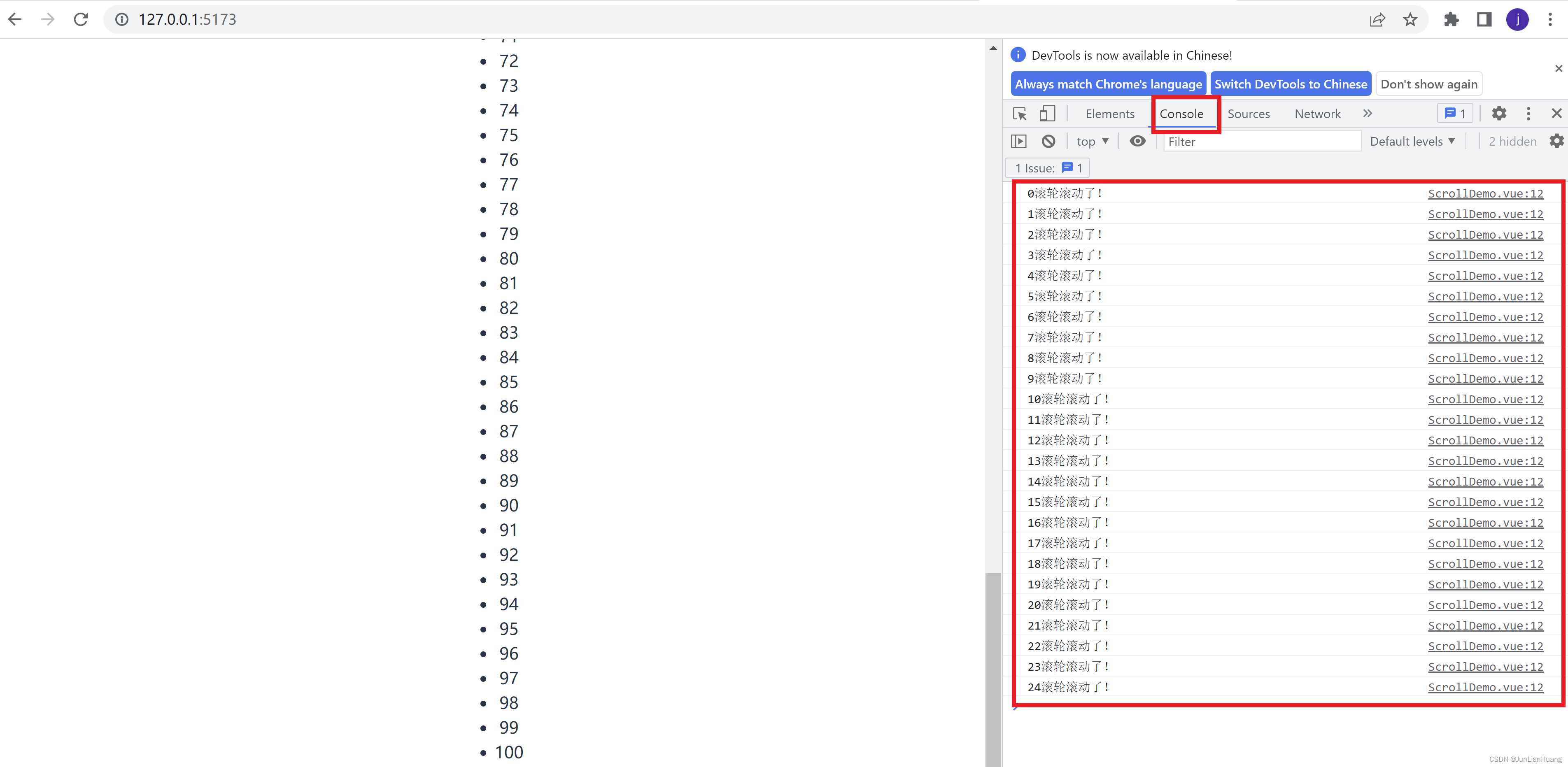Click the bookmark star icon
The width and height of the screenshot is (1568, 767).
click(x=1410, y=19)
